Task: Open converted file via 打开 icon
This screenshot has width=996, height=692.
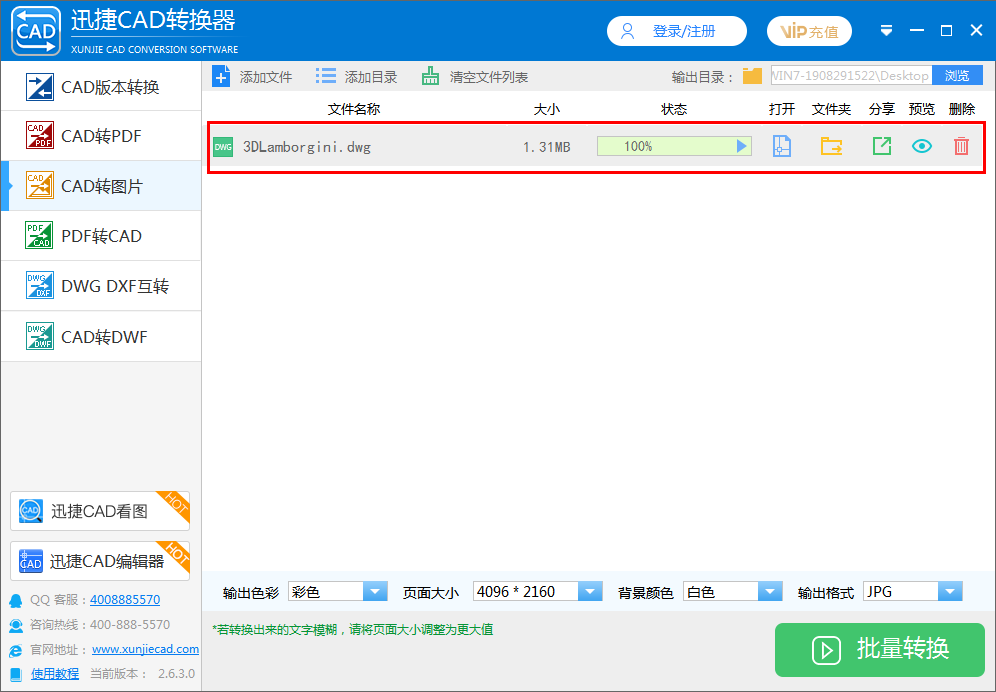Action: [x=782, y=146]
